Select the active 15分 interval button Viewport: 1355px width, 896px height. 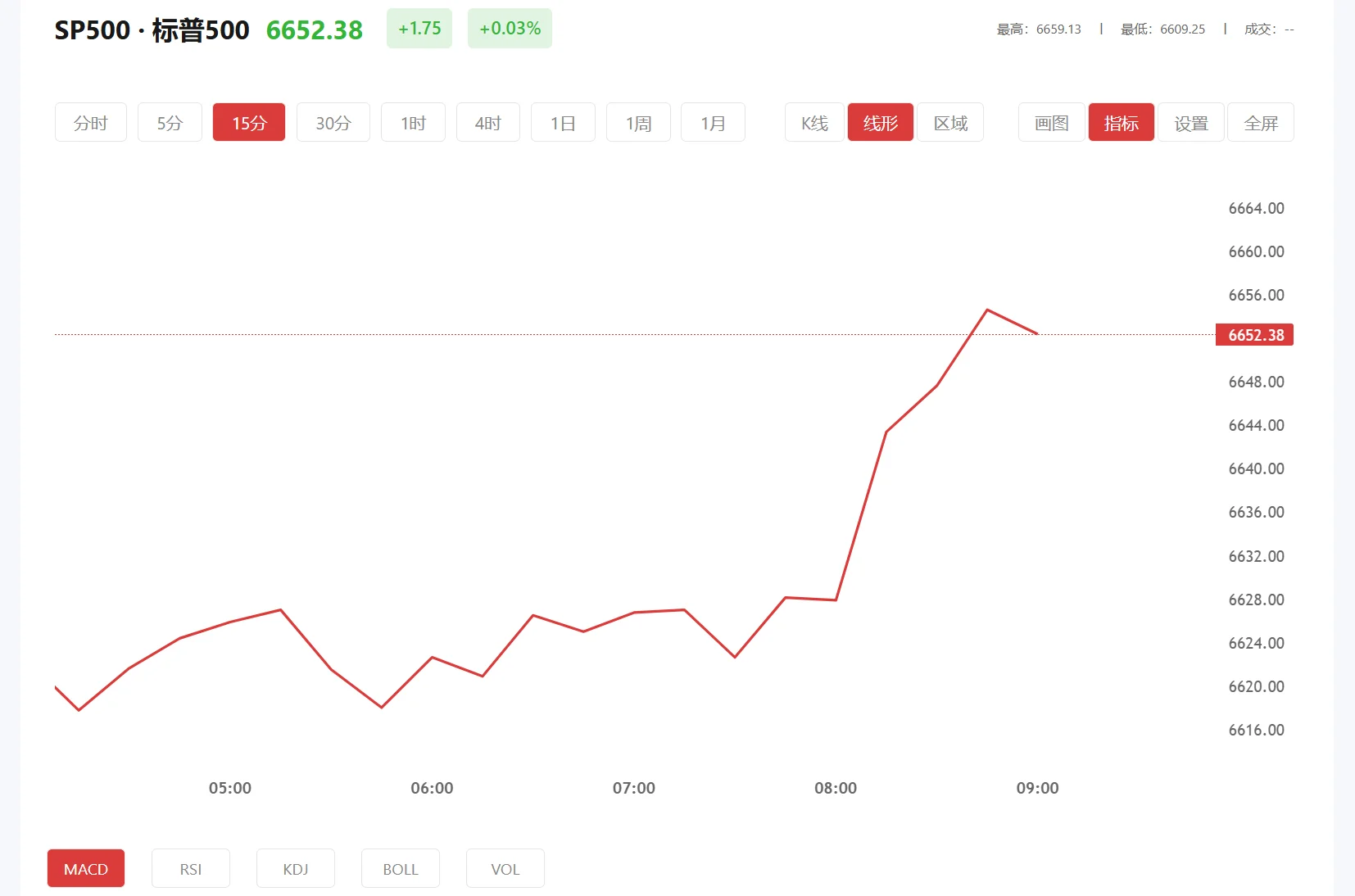[248, 123]
